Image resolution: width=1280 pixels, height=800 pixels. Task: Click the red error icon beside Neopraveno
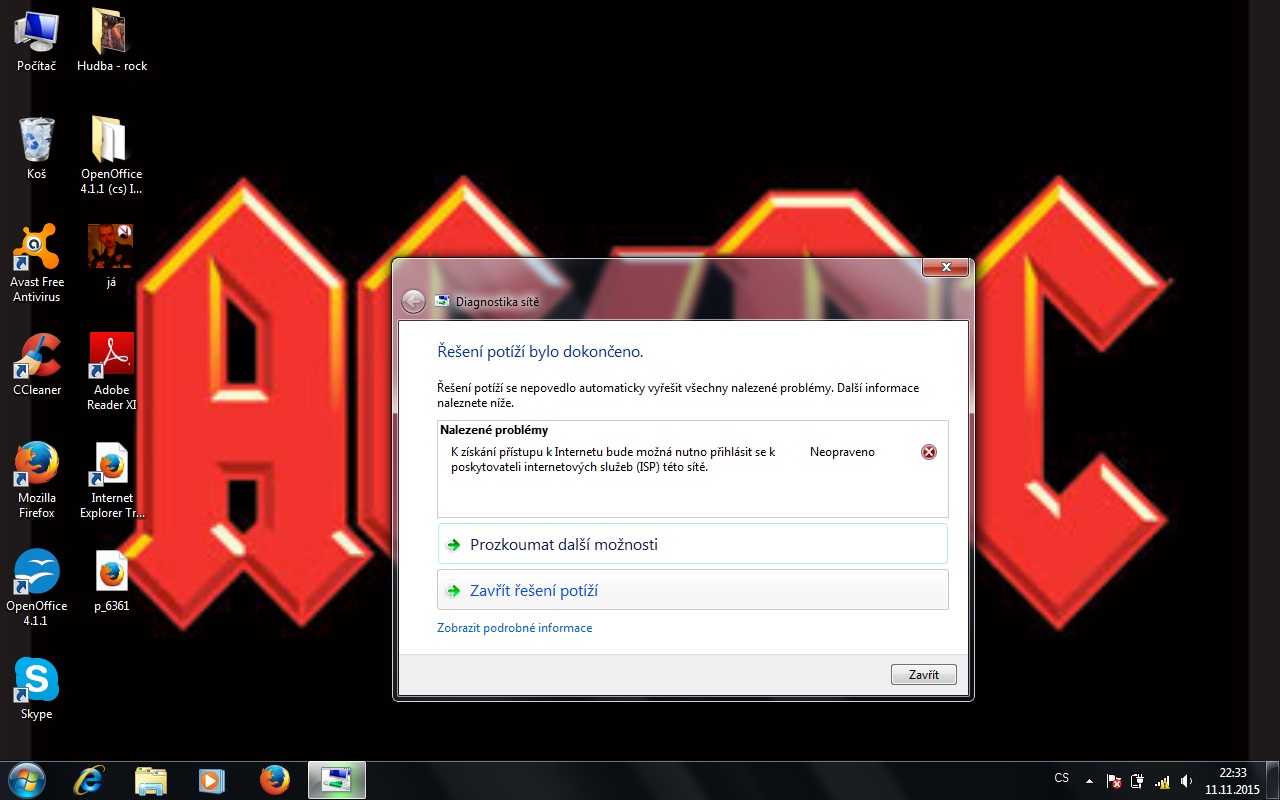point(929,452)
